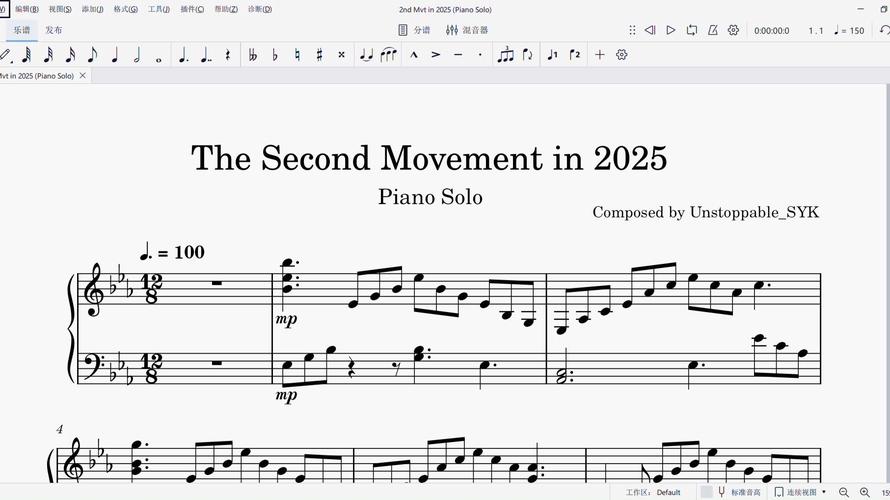
Task: Insert a tuplet from the toolbar
Action: pyautogui.click(x=506, y=55)
